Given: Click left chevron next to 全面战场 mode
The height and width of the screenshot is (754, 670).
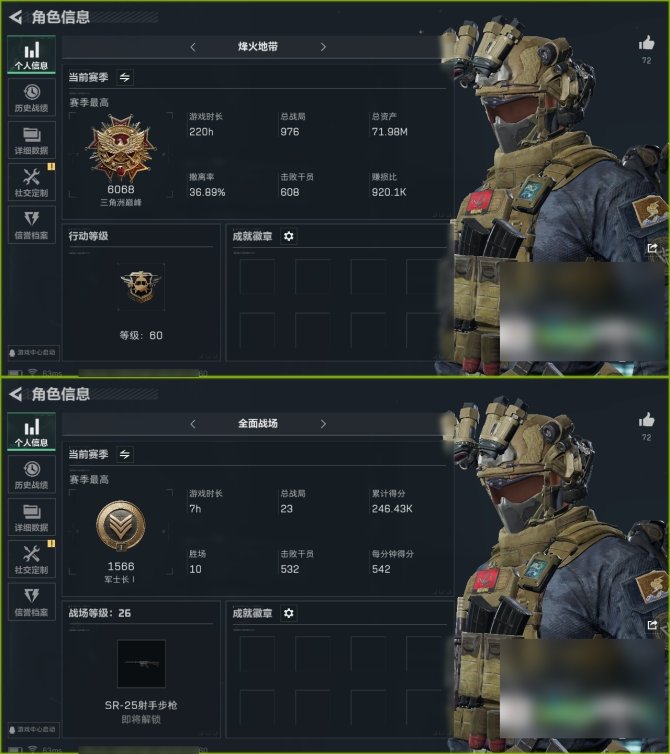Looking at the screenshot, I should [193, 424].
